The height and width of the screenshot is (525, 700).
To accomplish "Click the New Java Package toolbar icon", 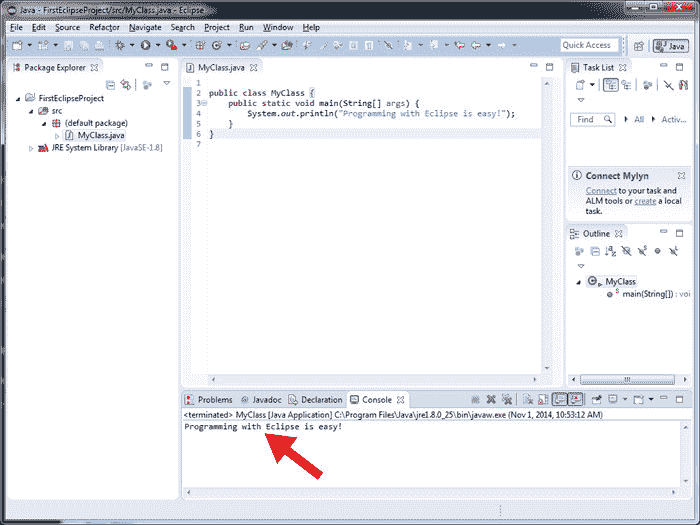I will [200, 45].
